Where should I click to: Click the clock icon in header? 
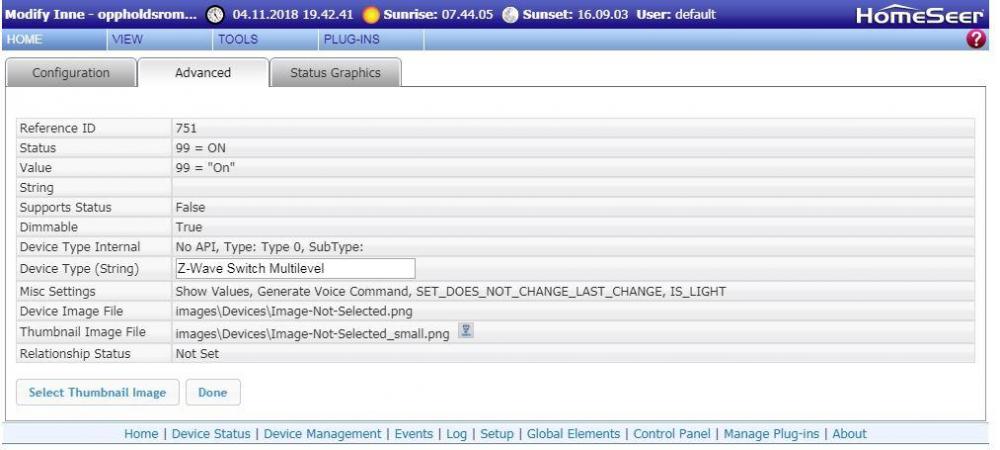[x=216, y=12]
